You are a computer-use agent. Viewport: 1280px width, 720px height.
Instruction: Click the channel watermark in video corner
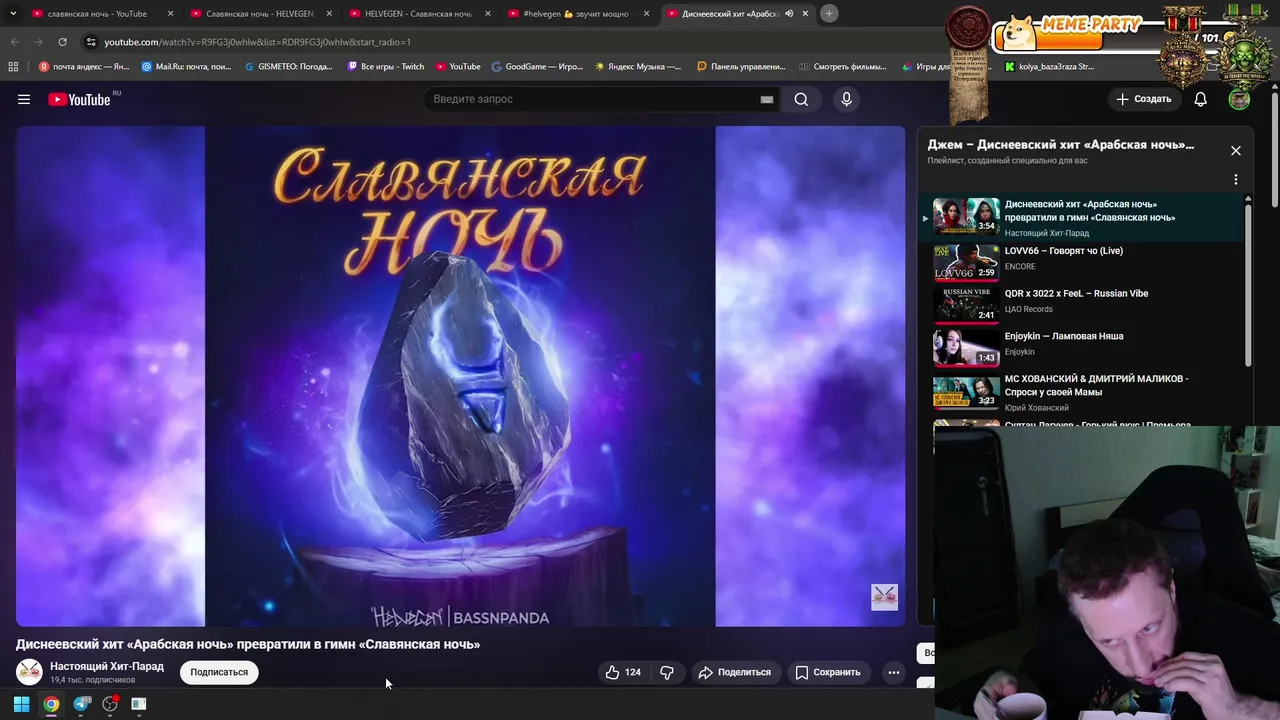[884, 597]
